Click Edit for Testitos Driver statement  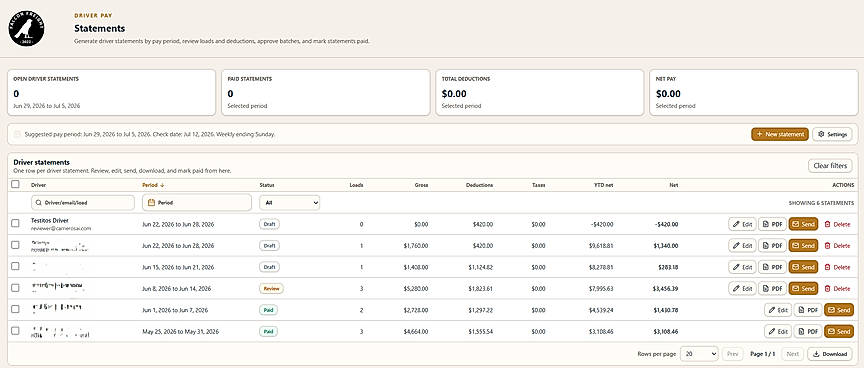pyautogui.click(x=742, y=224)
